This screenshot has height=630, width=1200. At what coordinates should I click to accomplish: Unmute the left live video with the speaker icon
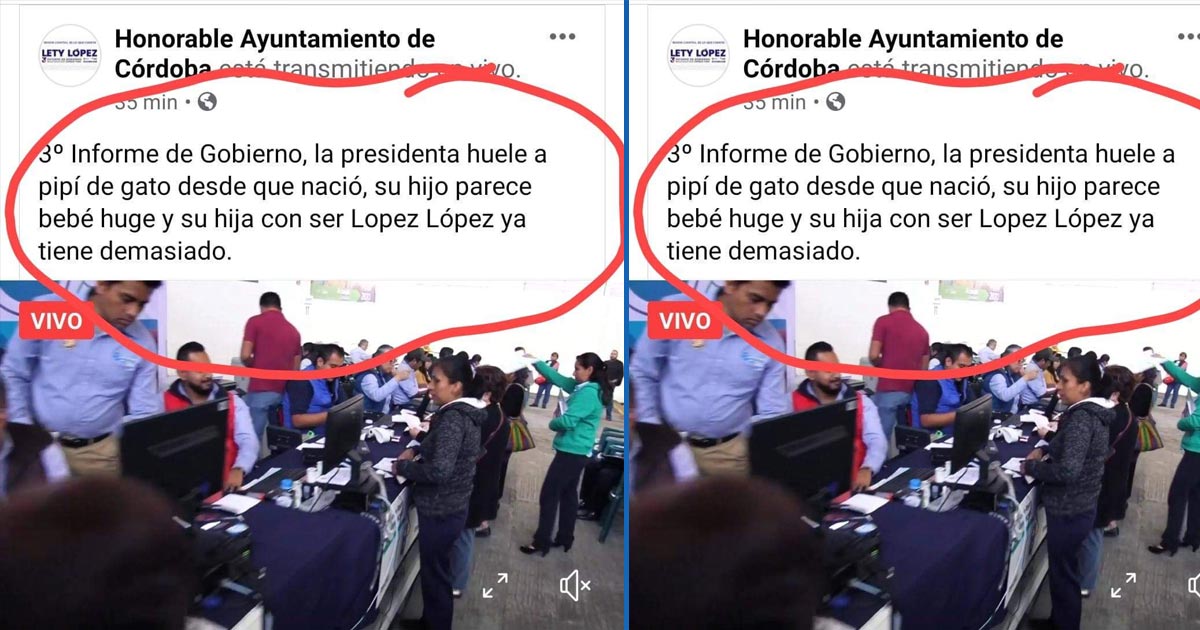(x=575, y=586)
